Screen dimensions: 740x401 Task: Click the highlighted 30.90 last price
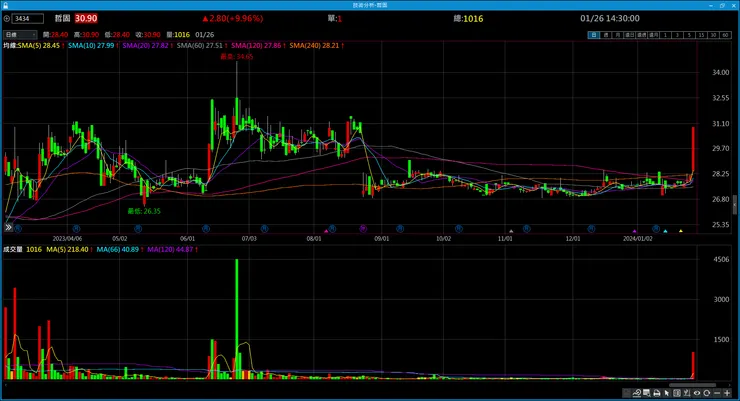(x=86, y=18)
